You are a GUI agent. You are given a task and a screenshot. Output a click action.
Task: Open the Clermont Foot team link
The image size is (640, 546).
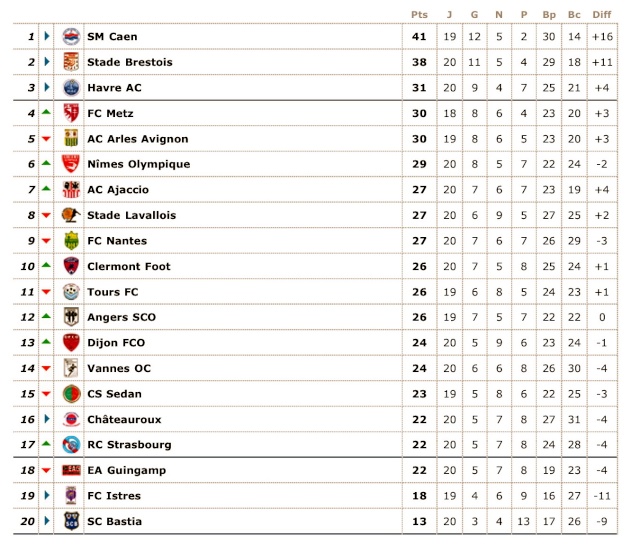tap(129, 266)
